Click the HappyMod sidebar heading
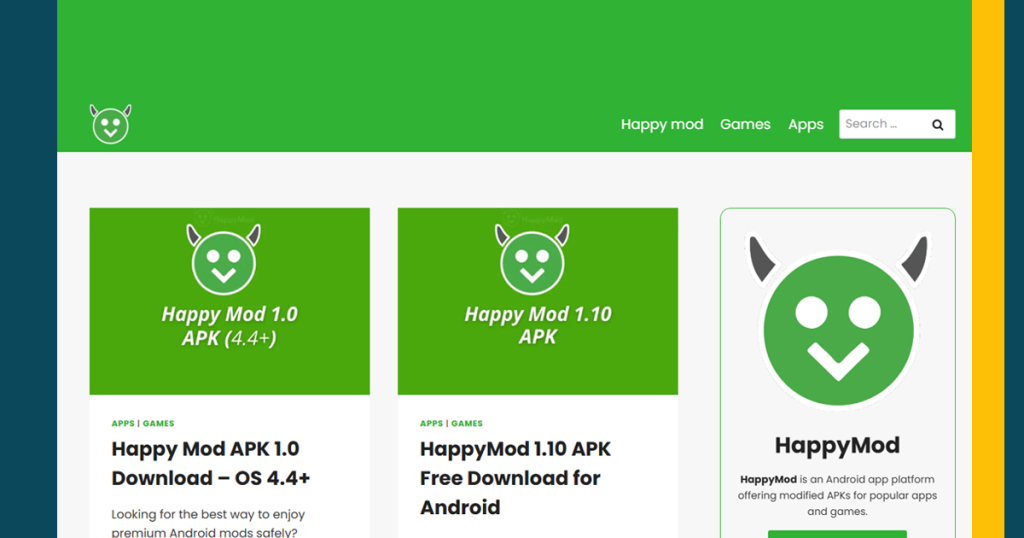The width and height of the screenshot is (1024, 538). click(x=837, y=445)
